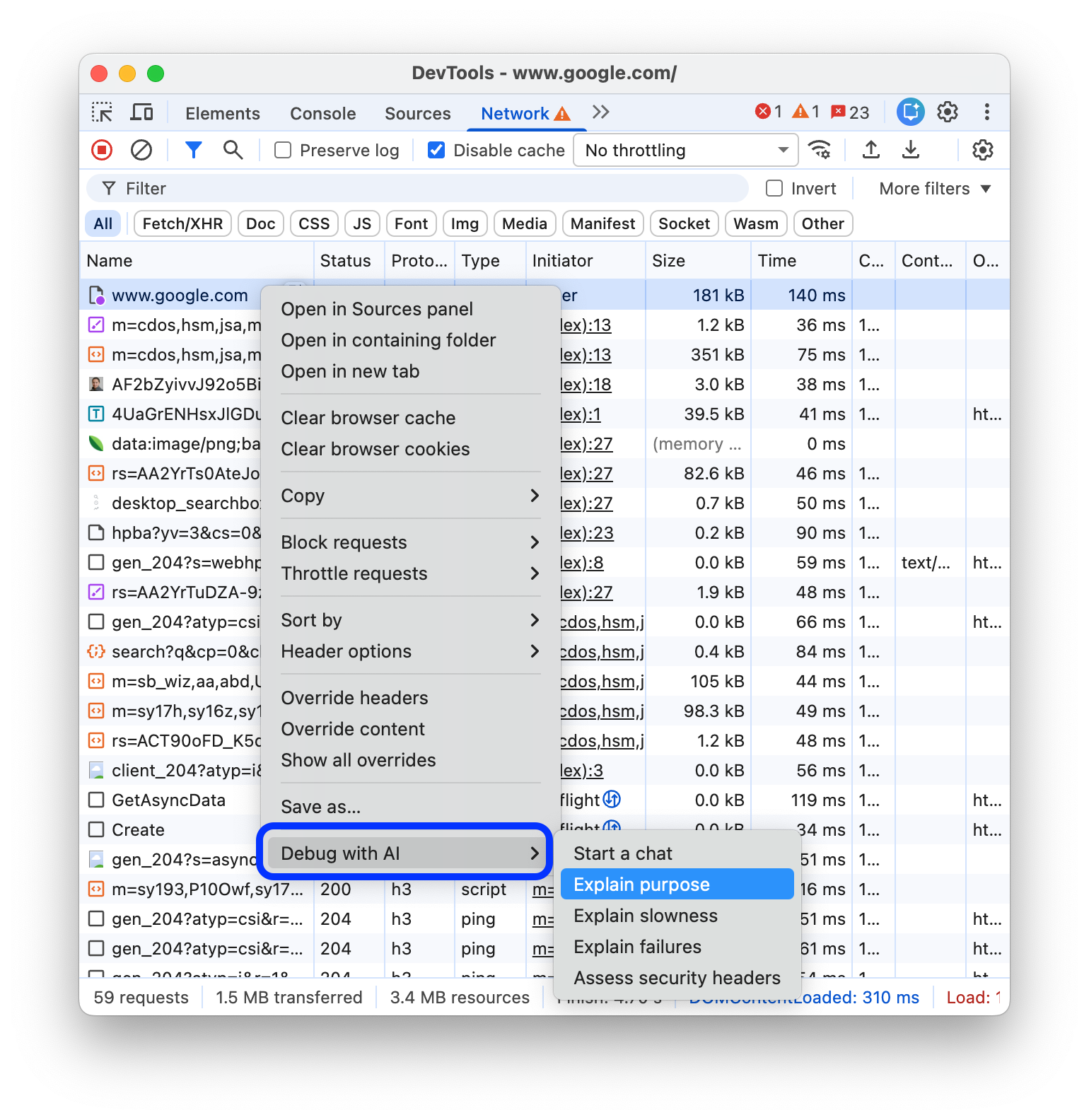
Task: Toggle the device toolbar icon
Action: [141, 112]
